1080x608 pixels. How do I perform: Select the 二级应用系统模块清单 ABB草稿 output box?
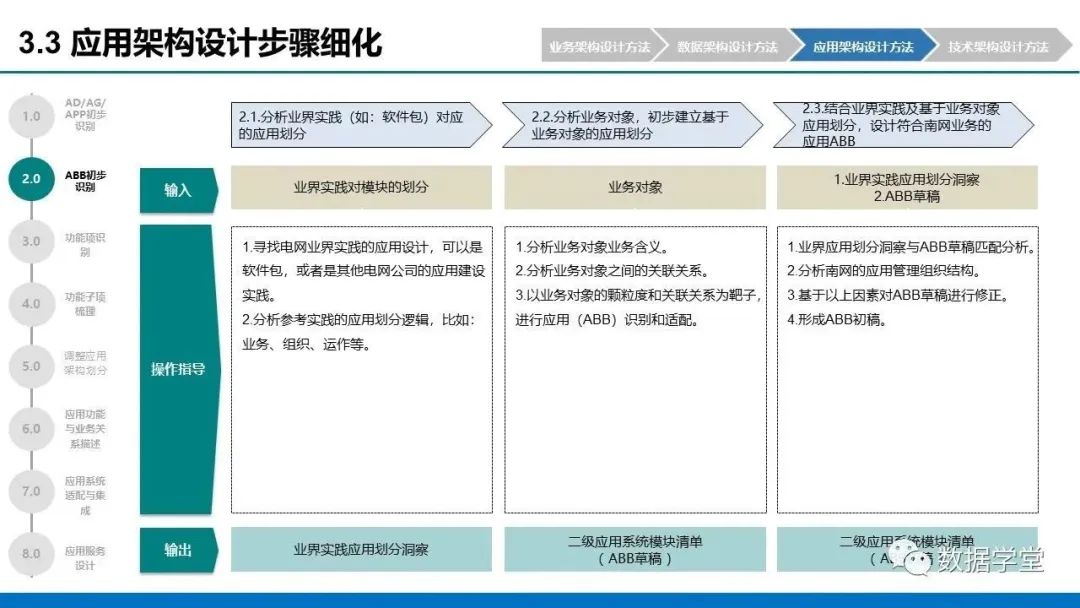635,549
